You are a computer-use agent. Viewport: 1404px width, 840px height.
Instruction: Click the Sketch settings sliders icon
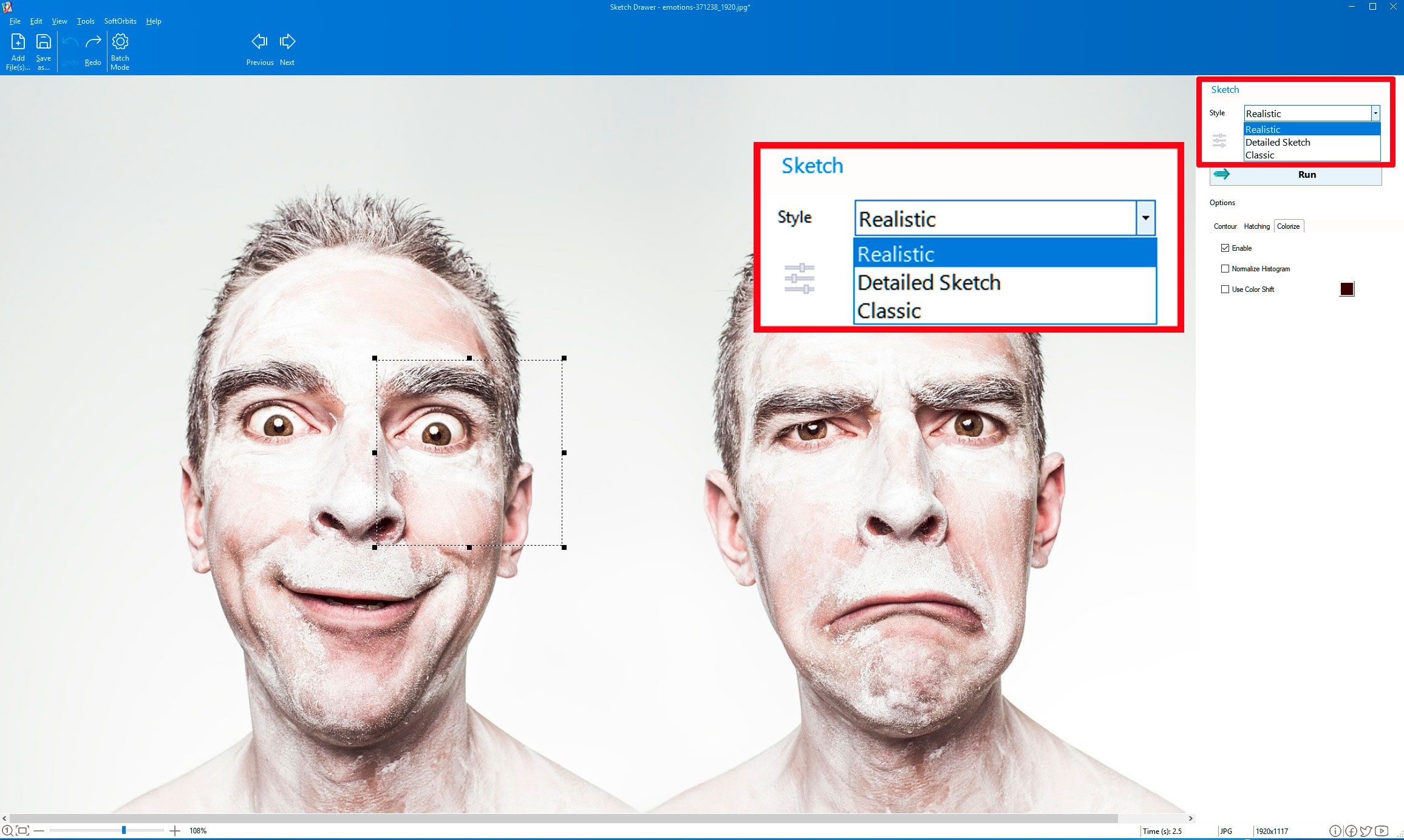pyautogui.click(x=1219, y=140)
